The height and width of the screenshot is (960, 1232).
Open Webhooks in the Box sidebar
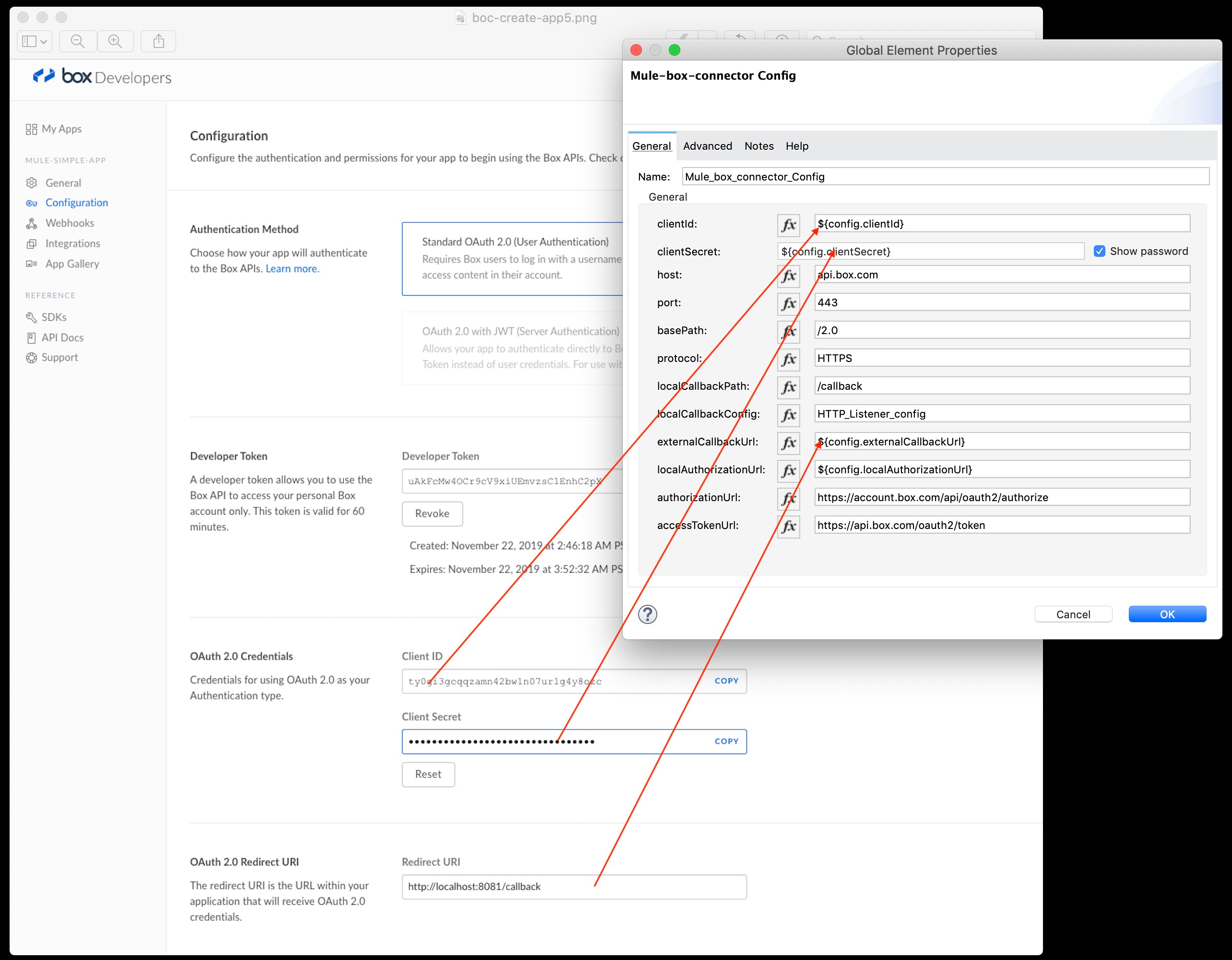(70, 223)
